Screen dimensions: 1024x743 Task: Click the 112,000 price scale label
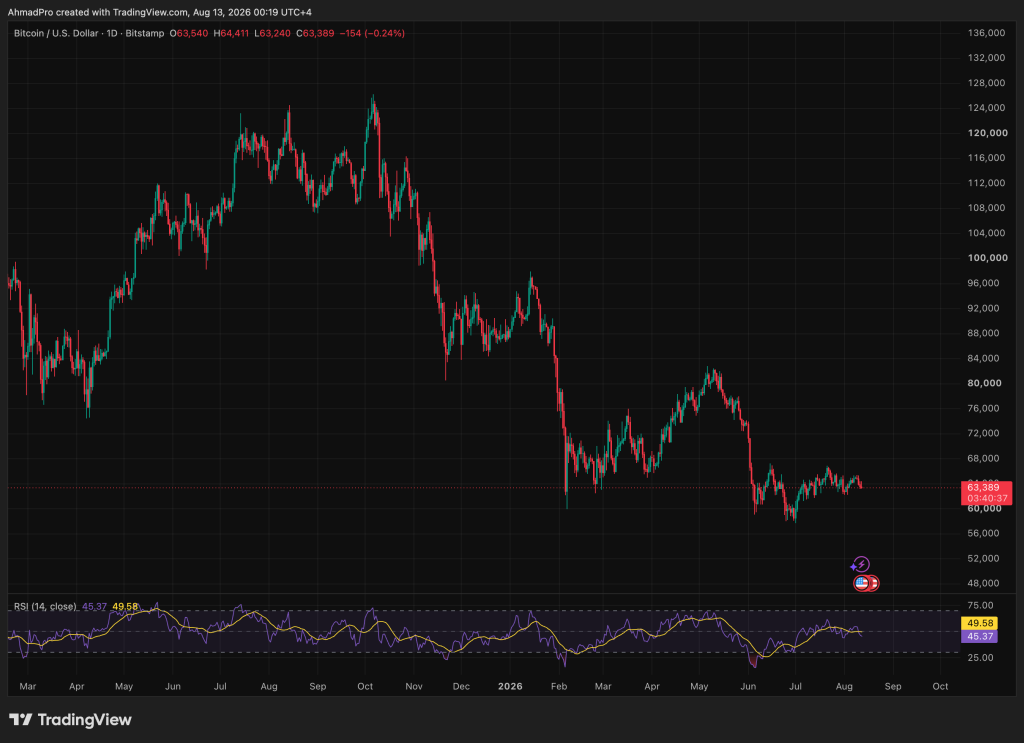pyautogui.click(x=986, y=183)
